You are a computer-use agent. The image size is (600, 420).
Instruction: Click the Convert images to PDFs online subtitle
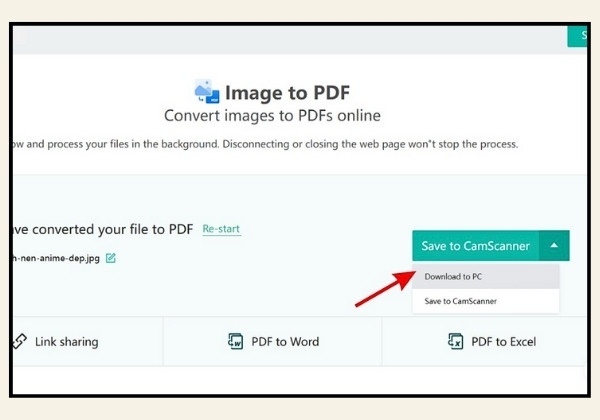[272, 116]
